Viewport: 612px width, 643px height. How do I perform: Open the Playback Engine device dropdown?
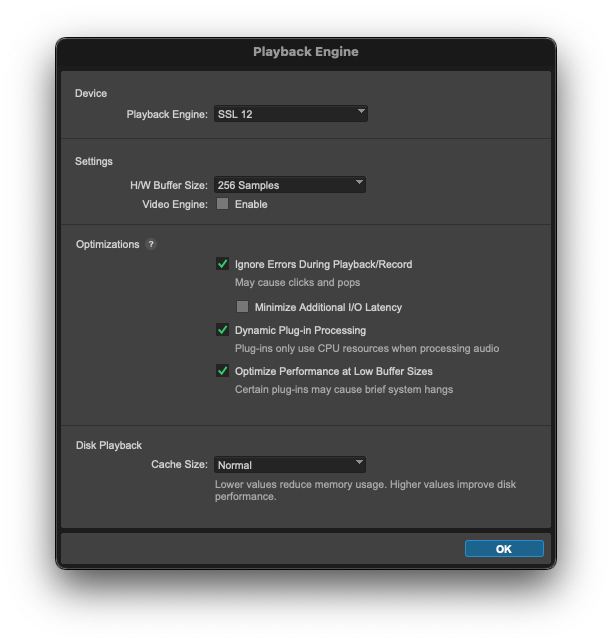(x=291, y=114)
